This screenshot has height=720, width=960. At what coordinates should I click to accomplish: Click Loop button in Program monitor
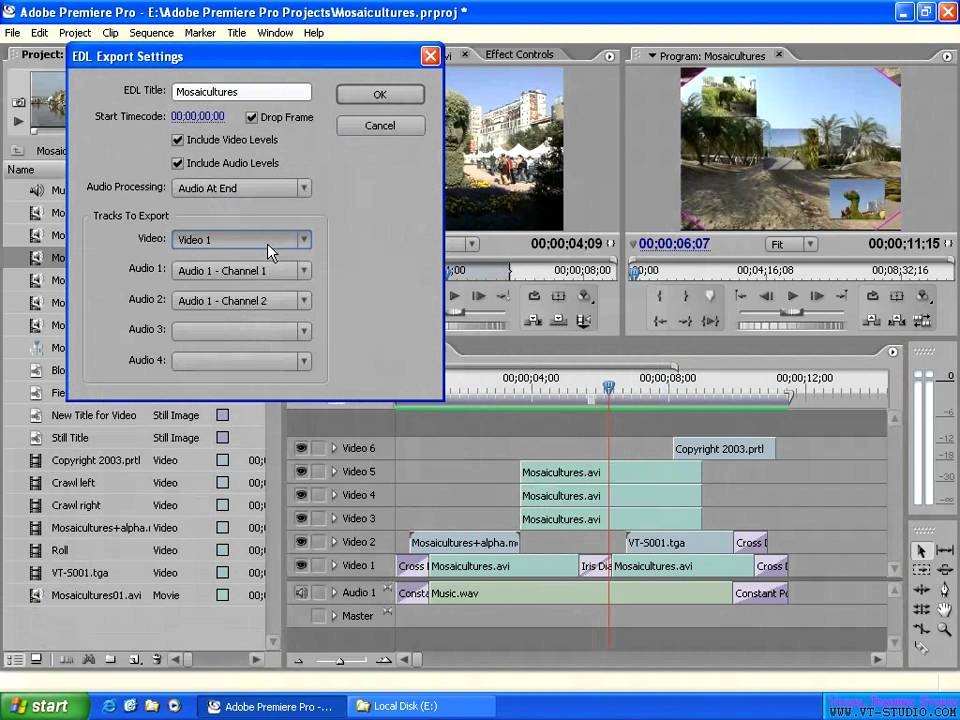(872, 296)
